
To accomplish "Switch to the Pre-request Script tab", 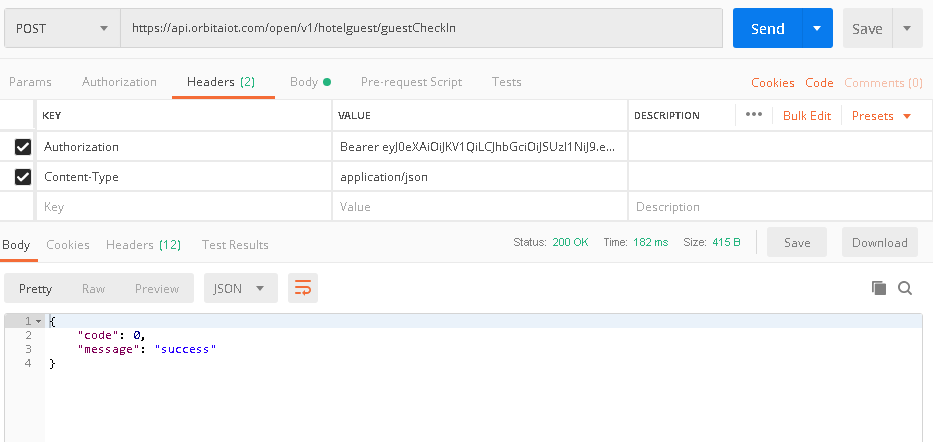I will [411, 82].
